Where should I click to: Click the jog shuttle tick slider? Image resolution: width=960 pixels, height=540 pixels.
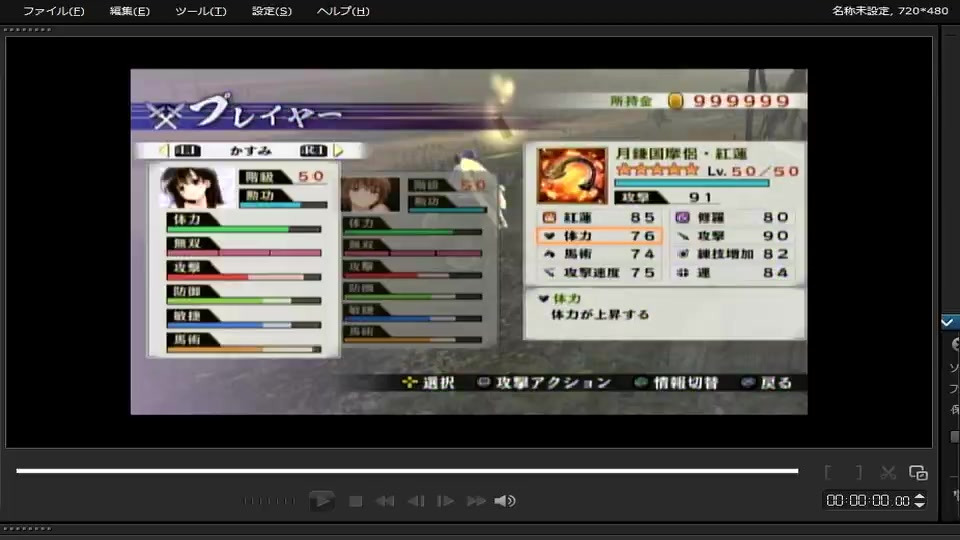tap(269, 501)
